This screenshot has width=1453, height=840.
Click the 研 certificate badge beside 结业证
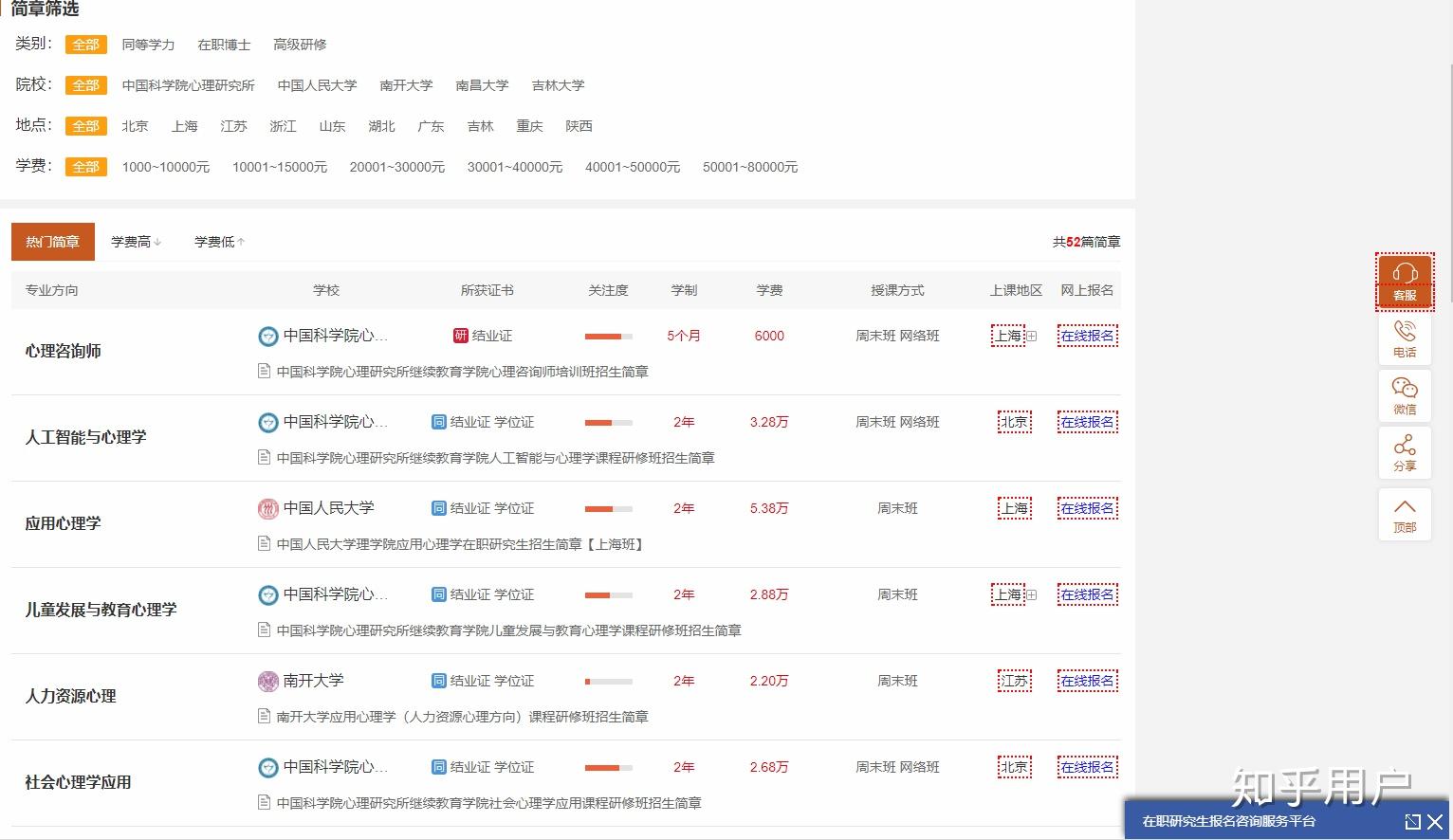coord(459,335)
